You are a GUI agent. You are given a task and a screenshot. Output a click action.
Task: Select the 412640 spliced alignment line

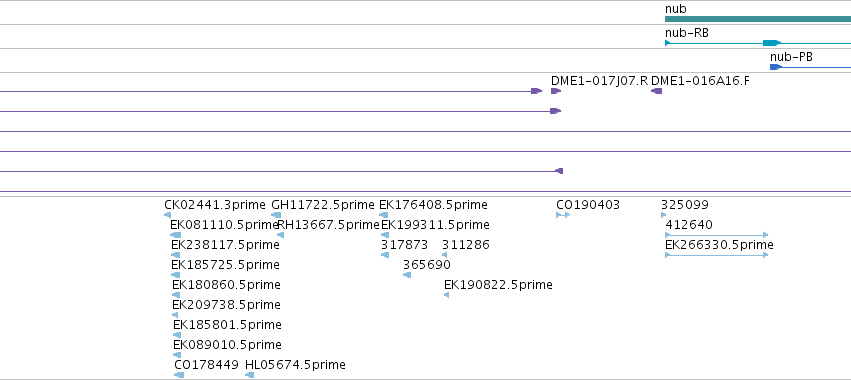(716, 235)
